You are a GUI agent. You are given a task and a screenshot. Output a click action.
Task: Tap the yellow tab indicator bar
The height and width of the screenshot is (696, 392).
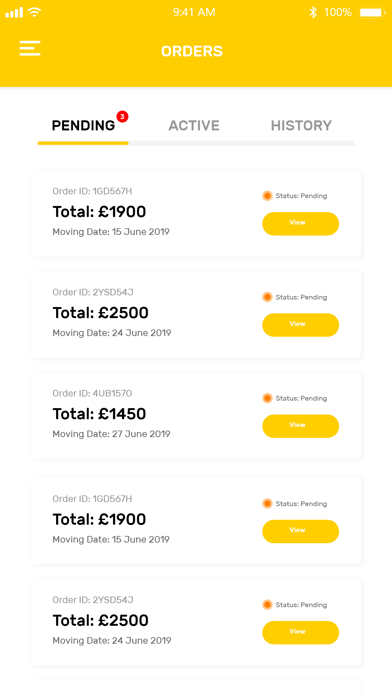[x=83, y=143]
